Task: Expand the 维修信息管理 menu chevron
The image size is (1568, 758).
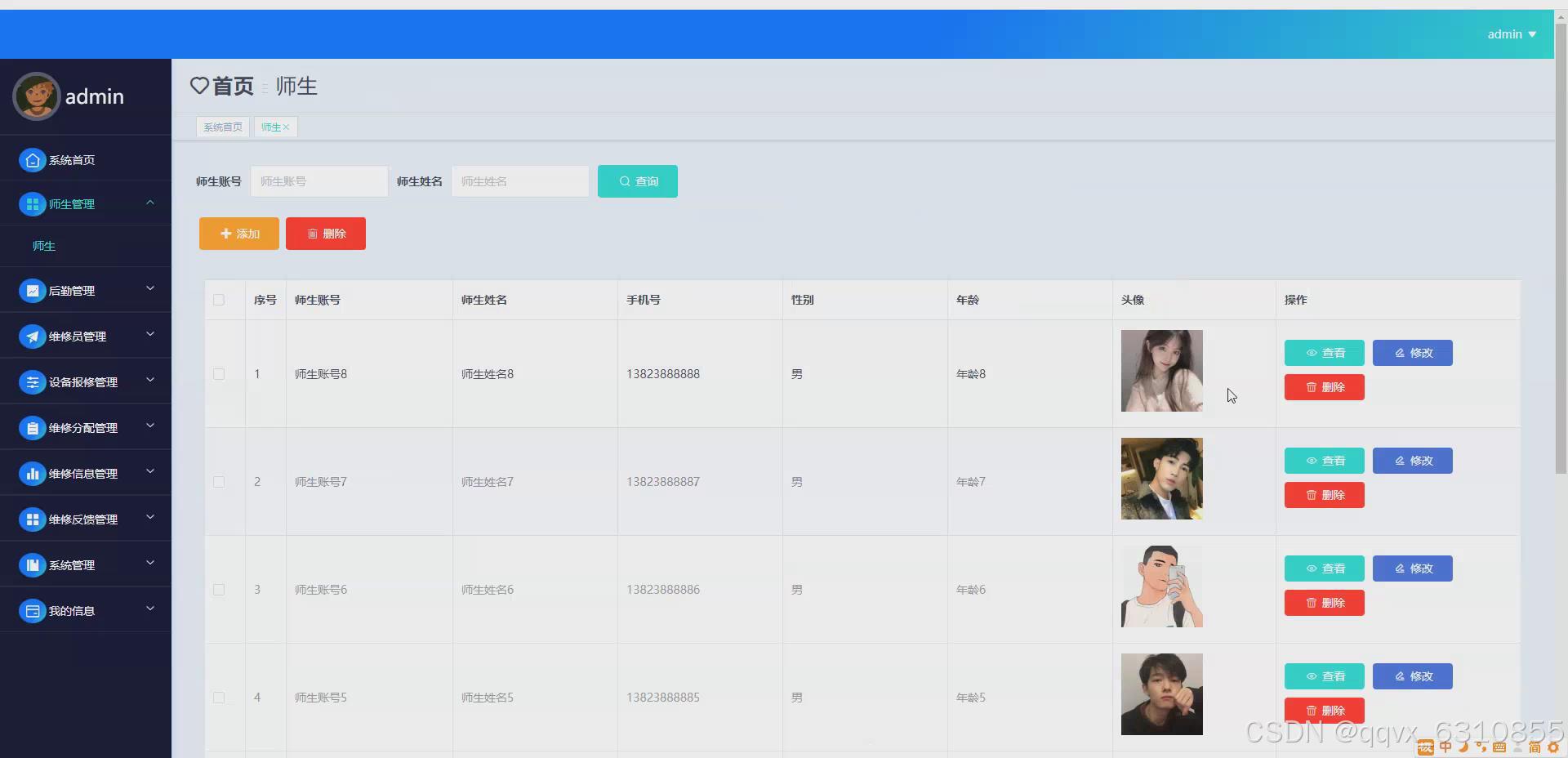Action: click(150, 471)
